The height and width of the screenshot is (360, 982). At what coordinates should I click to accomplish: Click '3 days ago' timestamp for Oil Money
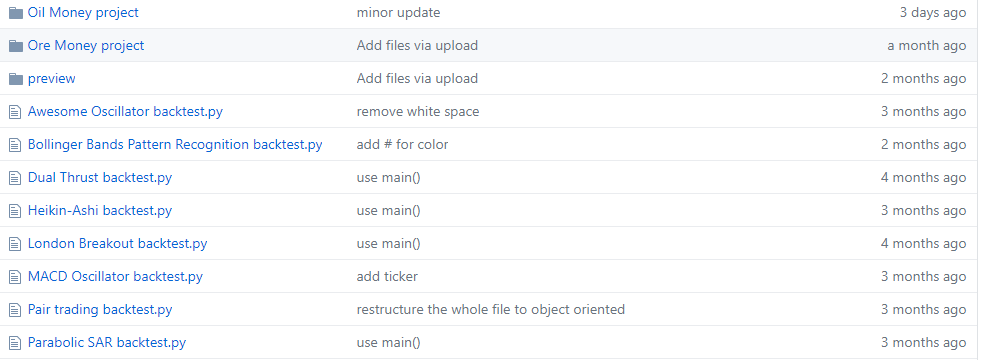933,13
